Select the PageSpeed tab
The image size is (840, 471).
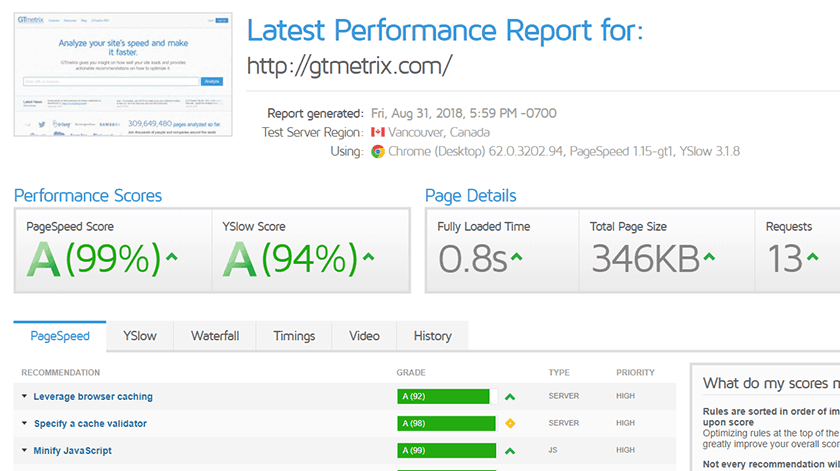tap(60, 336)
